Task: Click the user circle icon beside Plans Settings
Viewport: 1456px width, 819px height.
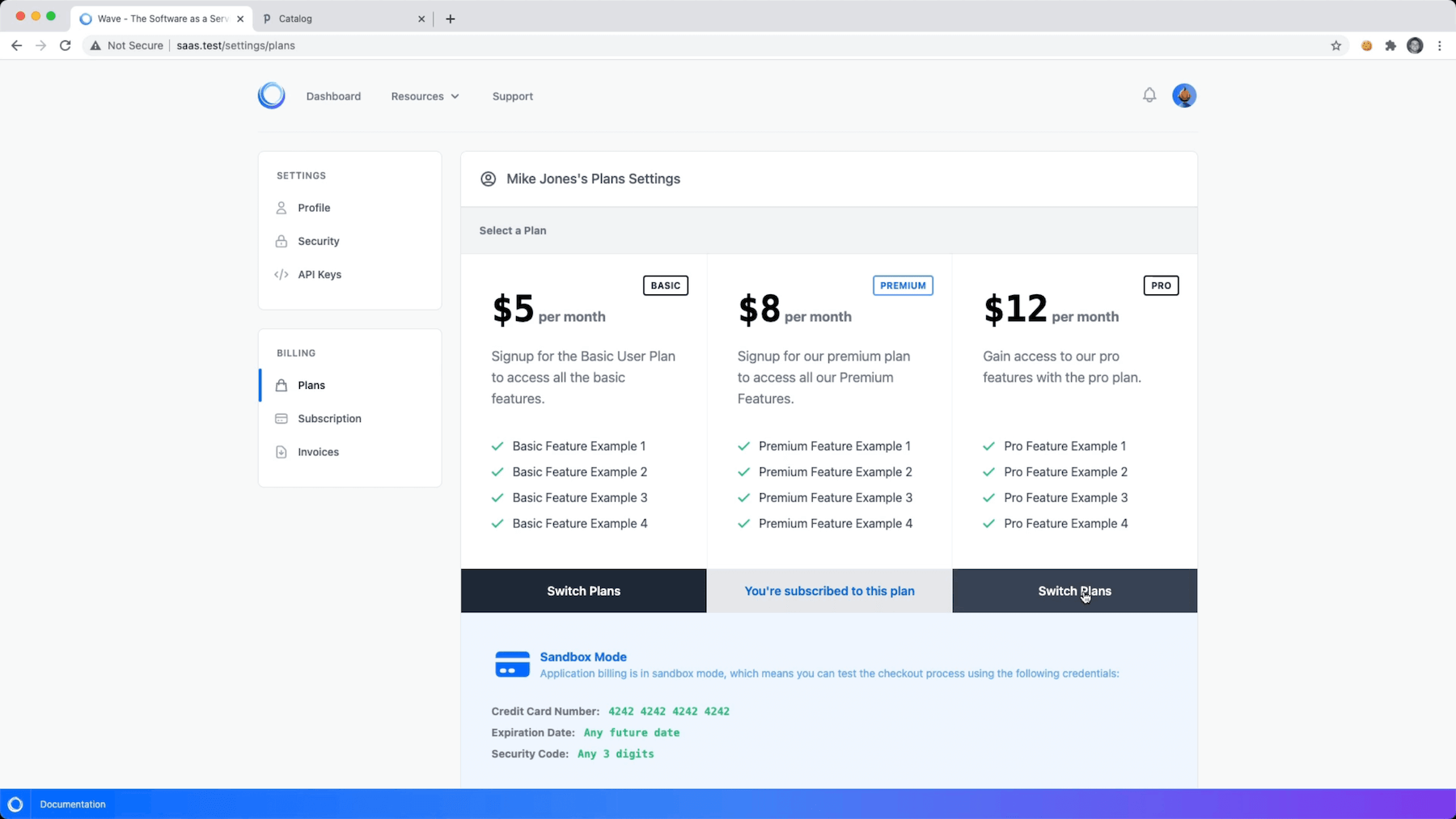Action: tap(488, 179)
